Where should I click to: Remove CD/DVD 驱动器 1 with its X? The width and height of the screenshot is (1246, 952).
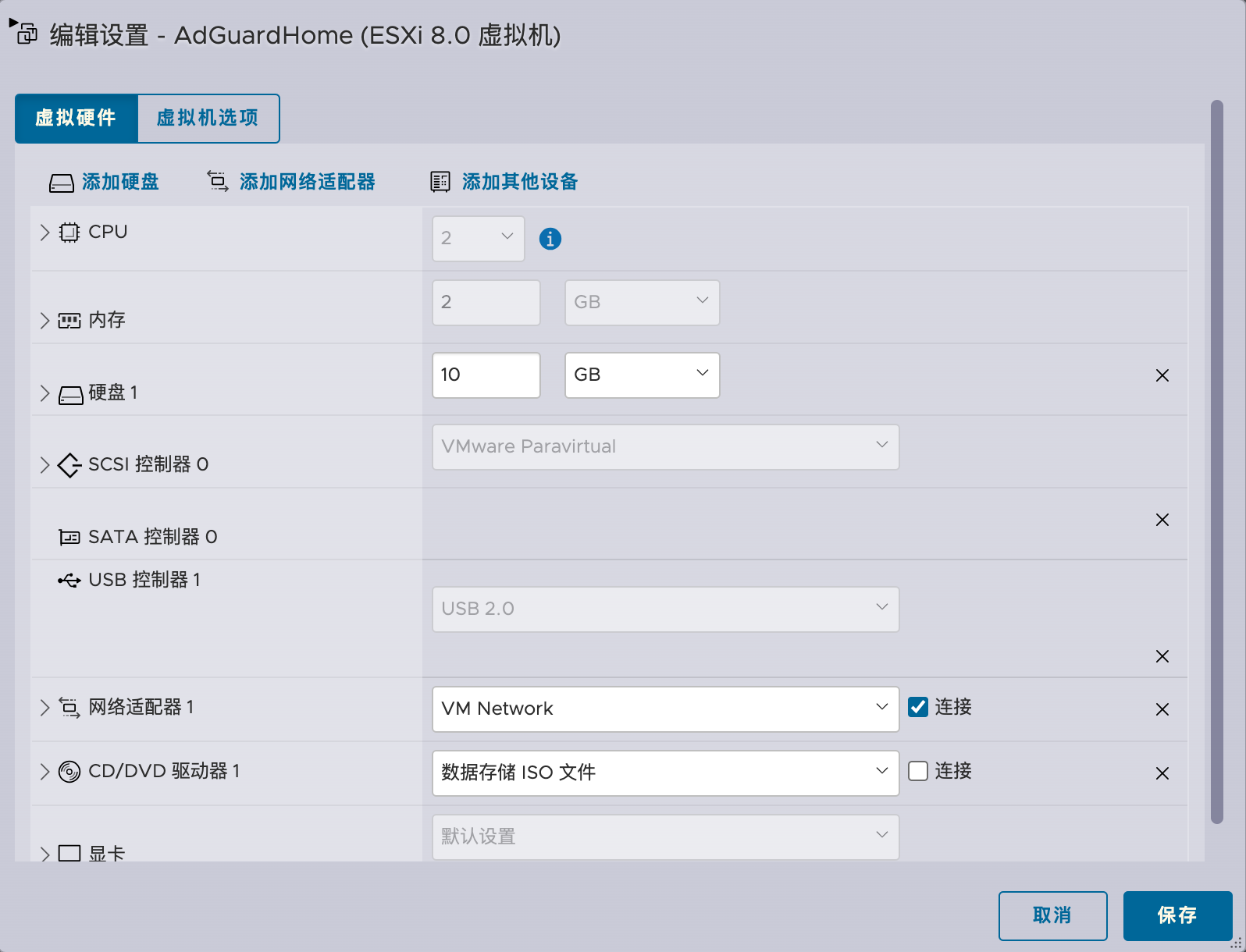pyautogui.click(x=1162, y=773)
